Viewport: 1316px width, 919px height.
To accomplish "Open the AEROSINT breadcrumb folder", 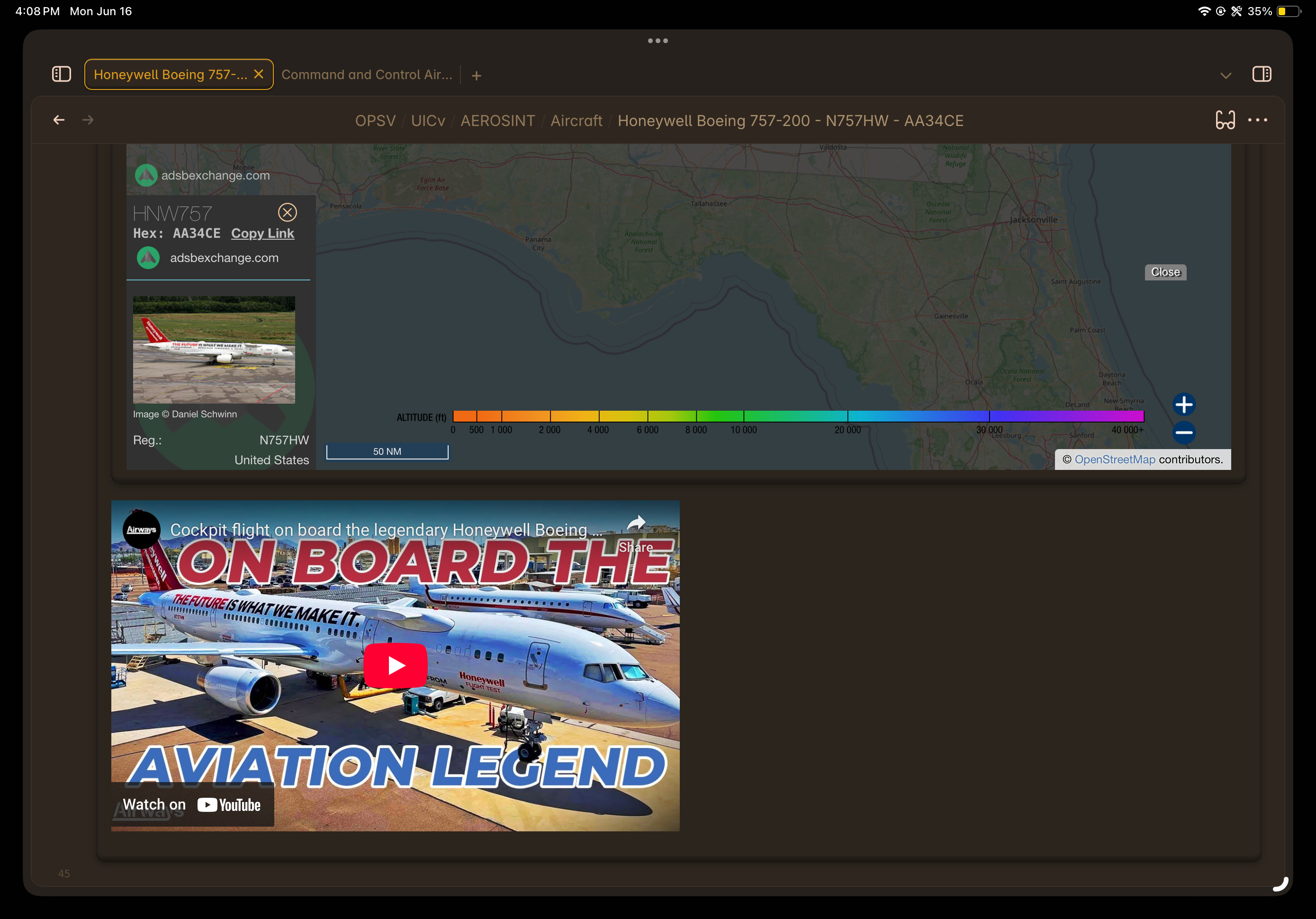I will click(497, 120).
